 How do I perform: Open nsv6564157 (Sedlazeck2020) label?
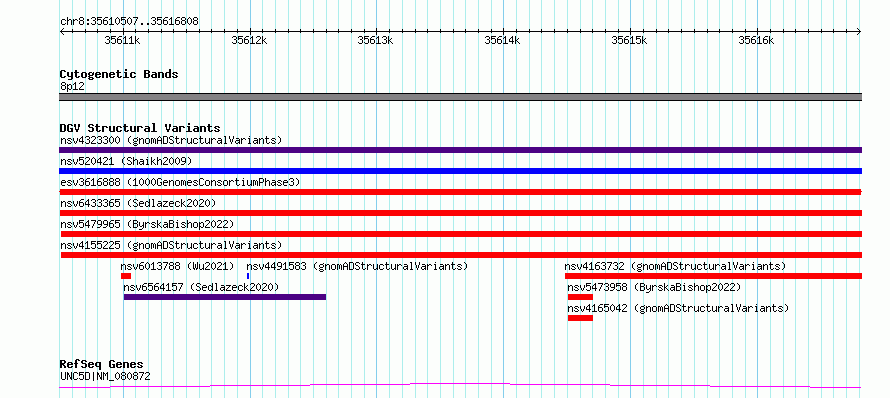[x=201, y=287]
